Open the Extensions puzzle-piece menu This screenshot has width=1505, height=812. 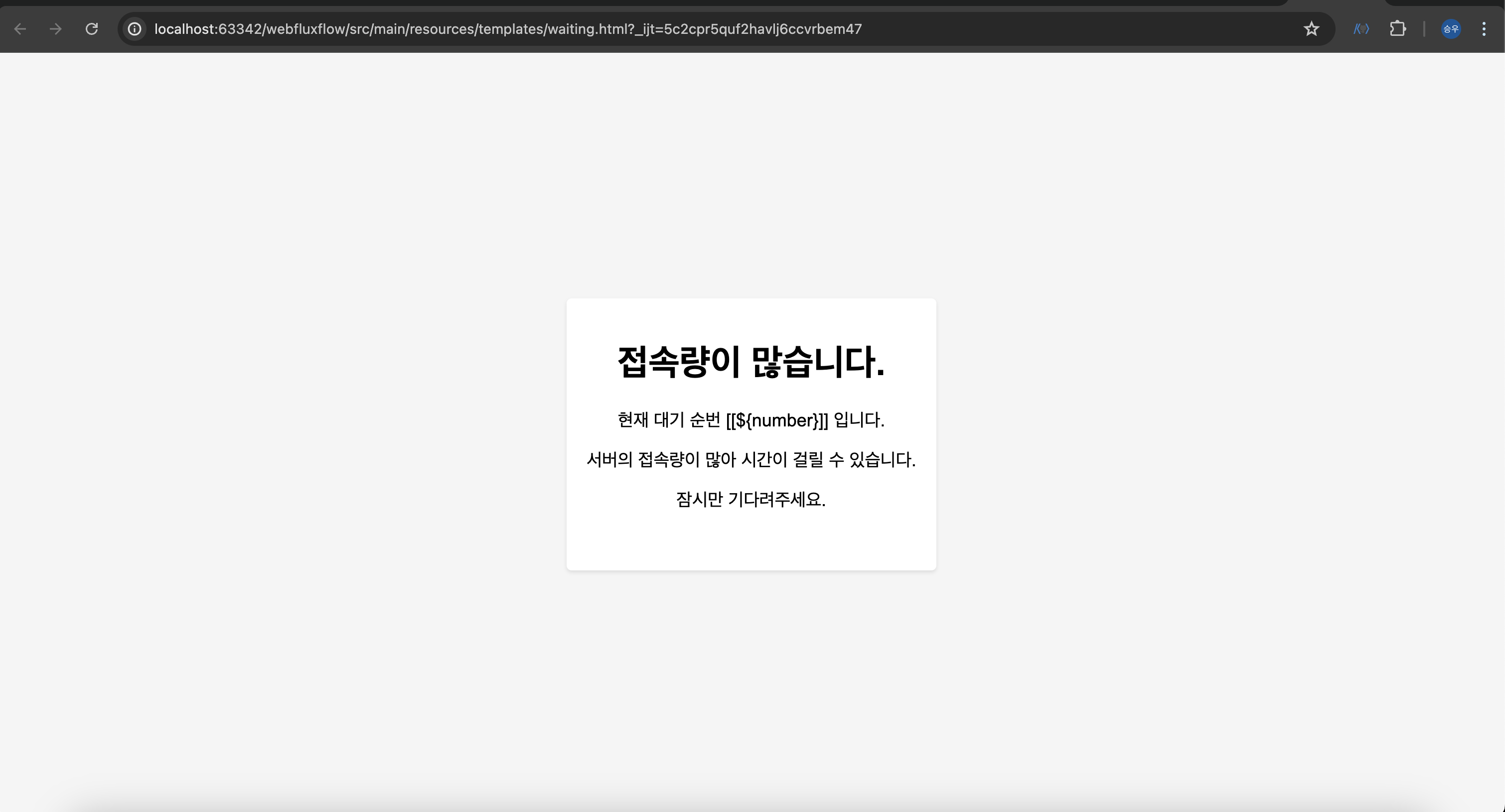point(1397,28)
